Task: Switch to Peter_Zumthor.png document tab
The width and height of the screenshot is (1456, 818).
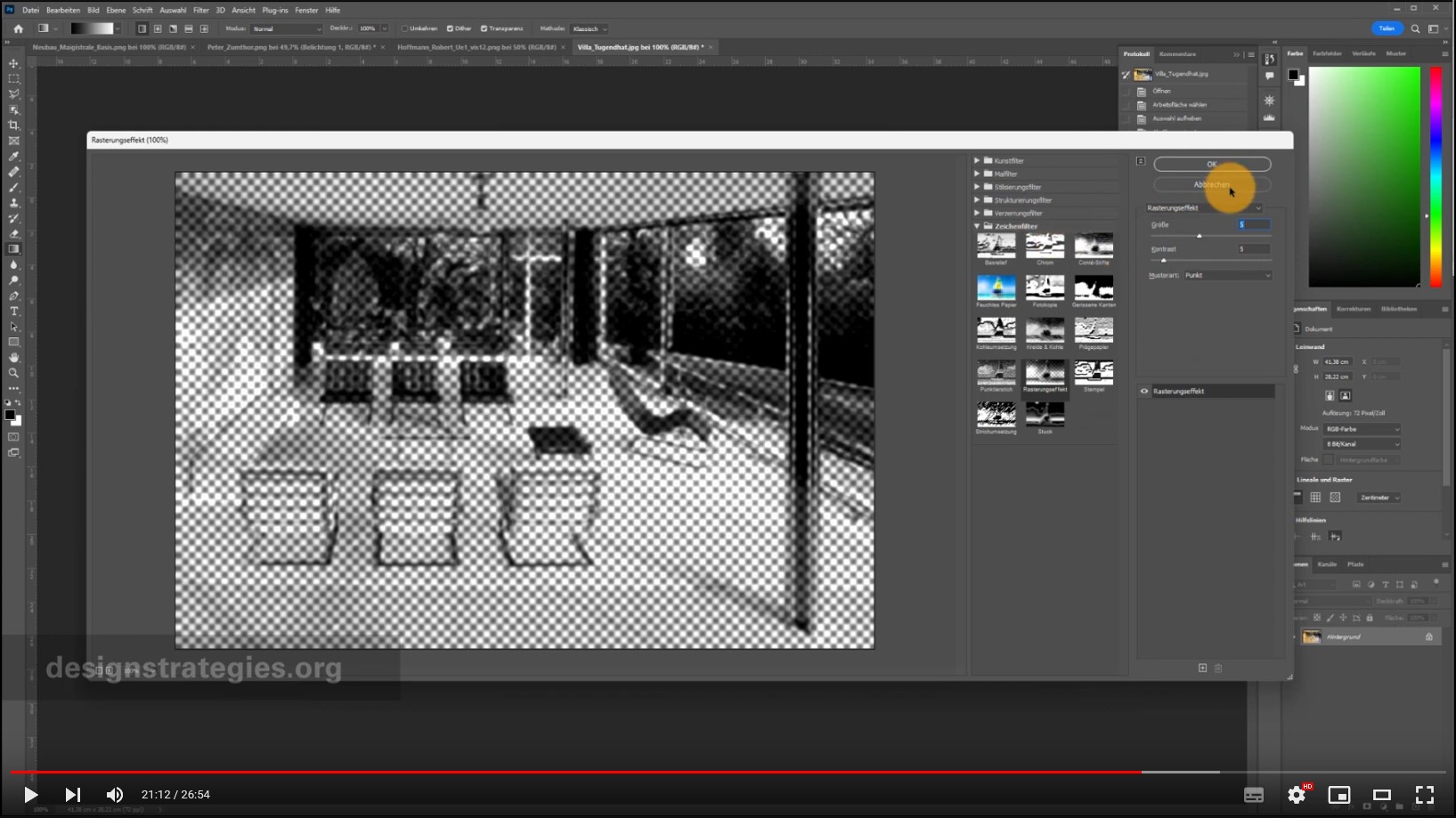Action: tap(291, 47)
